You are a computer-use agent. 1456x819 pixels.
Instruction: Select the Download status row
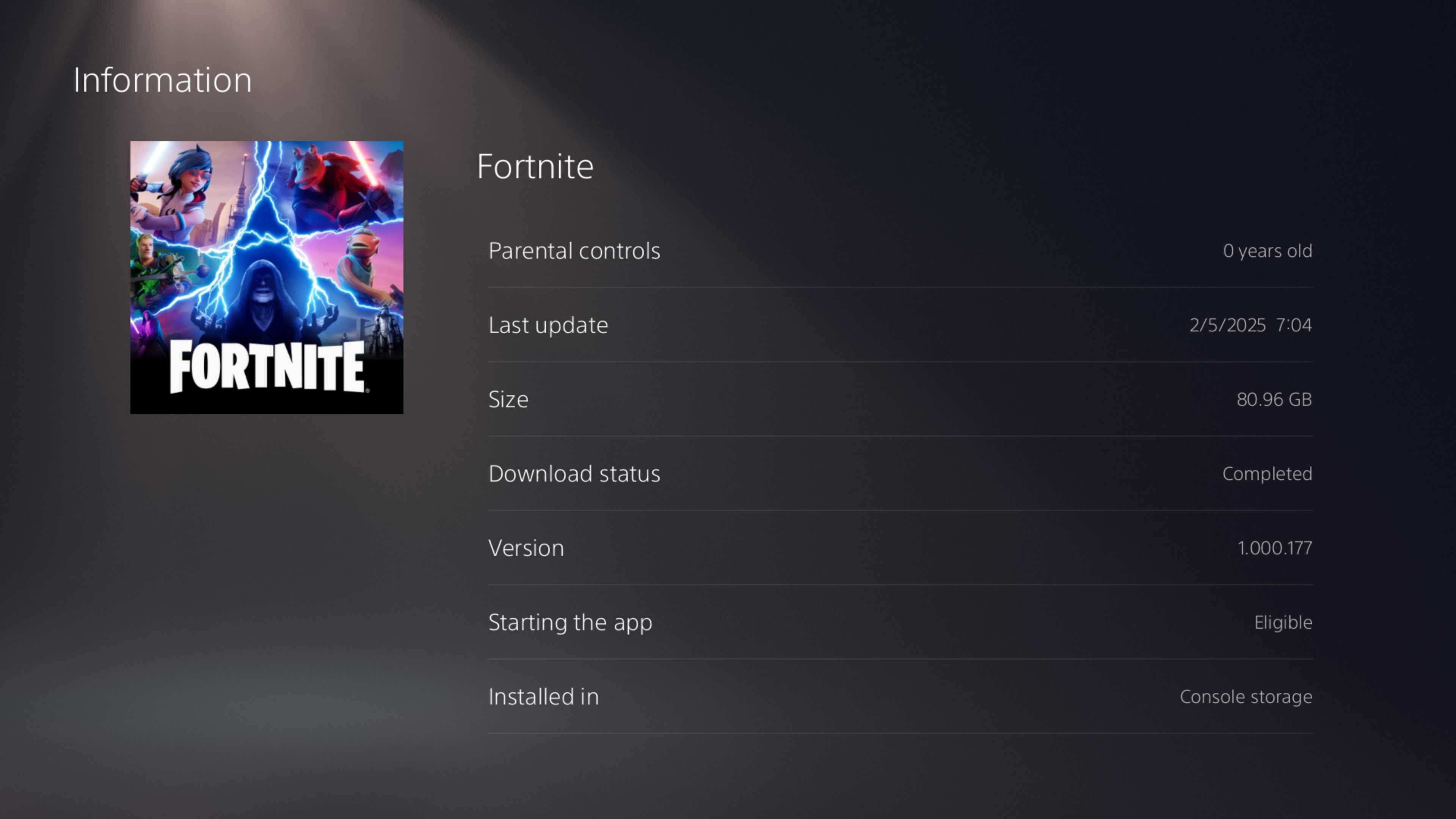pyautogui.click(x=901, y=474)
